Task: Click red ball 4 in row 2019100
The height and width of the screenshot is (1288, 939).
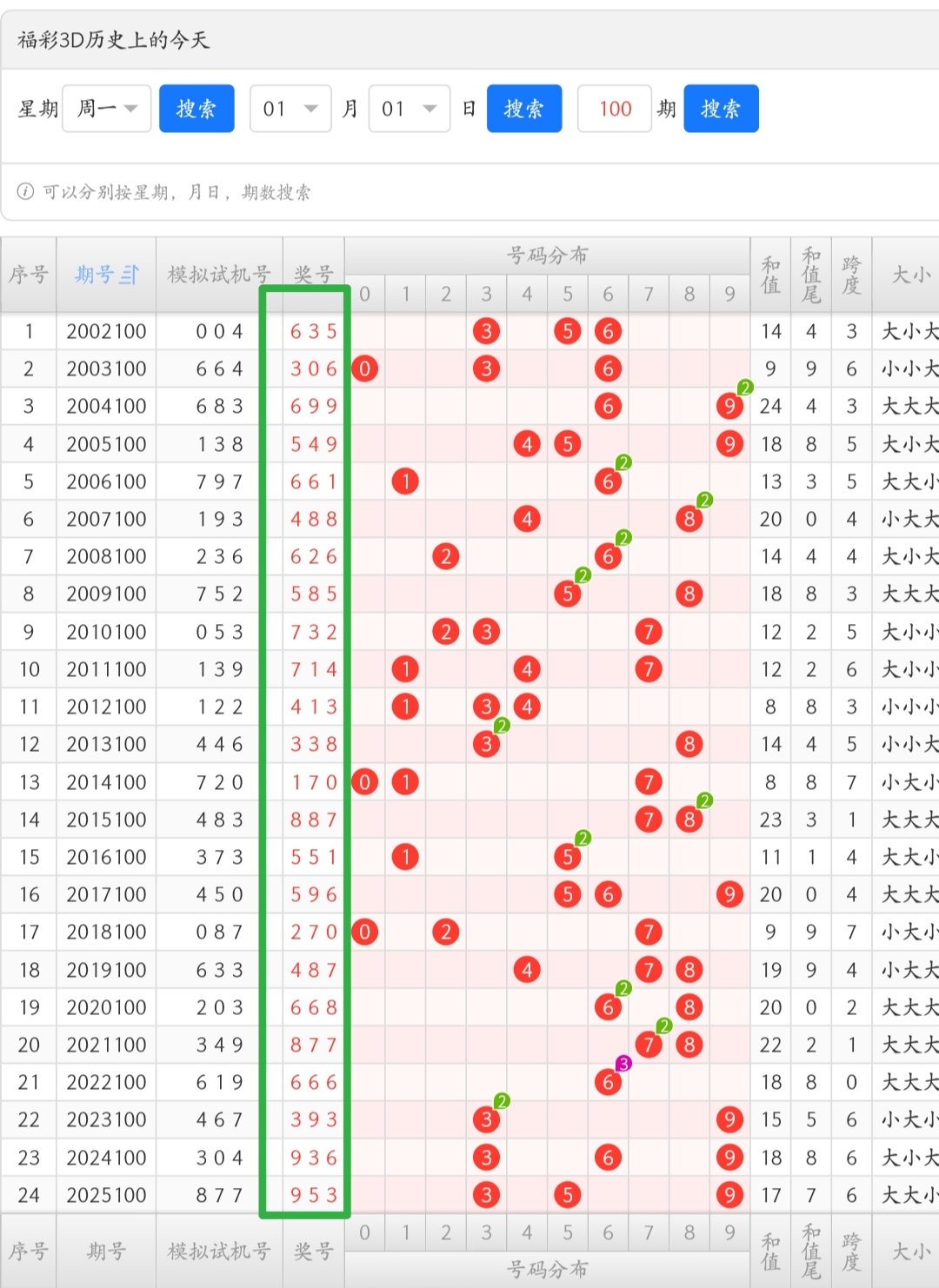Action: (527, 970)
